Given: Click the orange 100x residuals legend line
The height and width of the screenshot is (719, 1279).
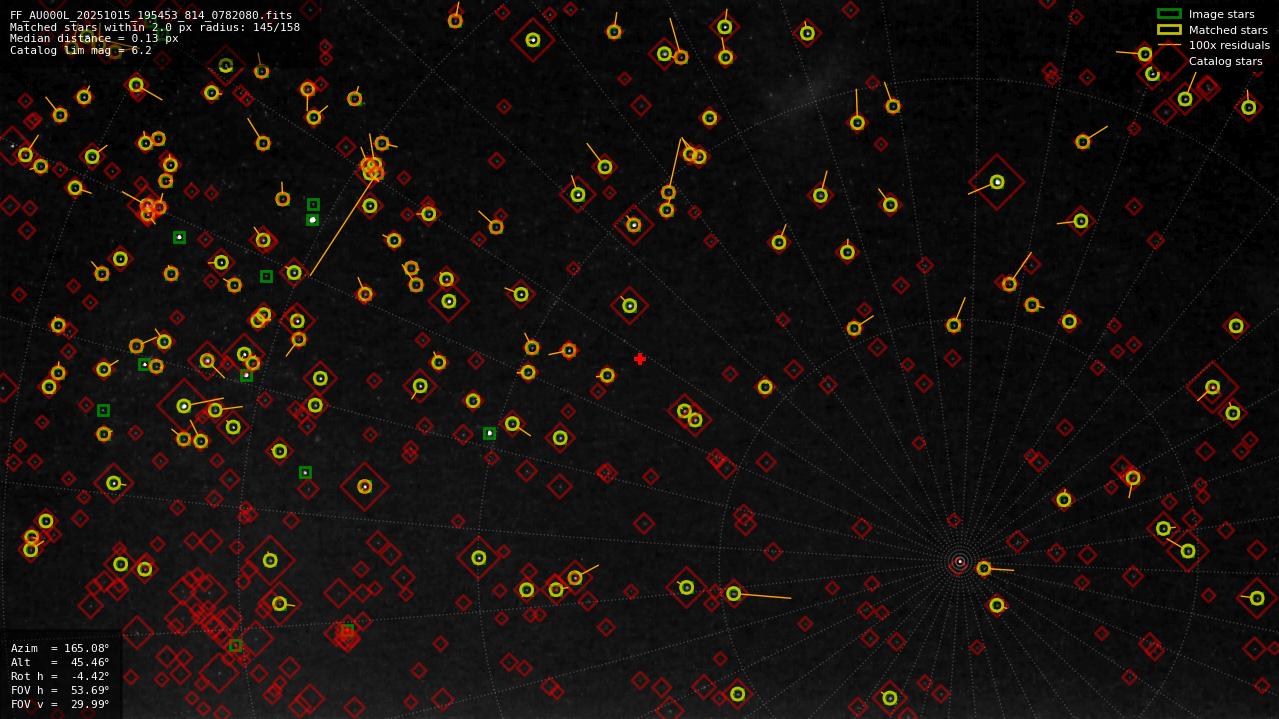Looking at the screenshot, I should pyautogui.click(x=1169, y=45).
